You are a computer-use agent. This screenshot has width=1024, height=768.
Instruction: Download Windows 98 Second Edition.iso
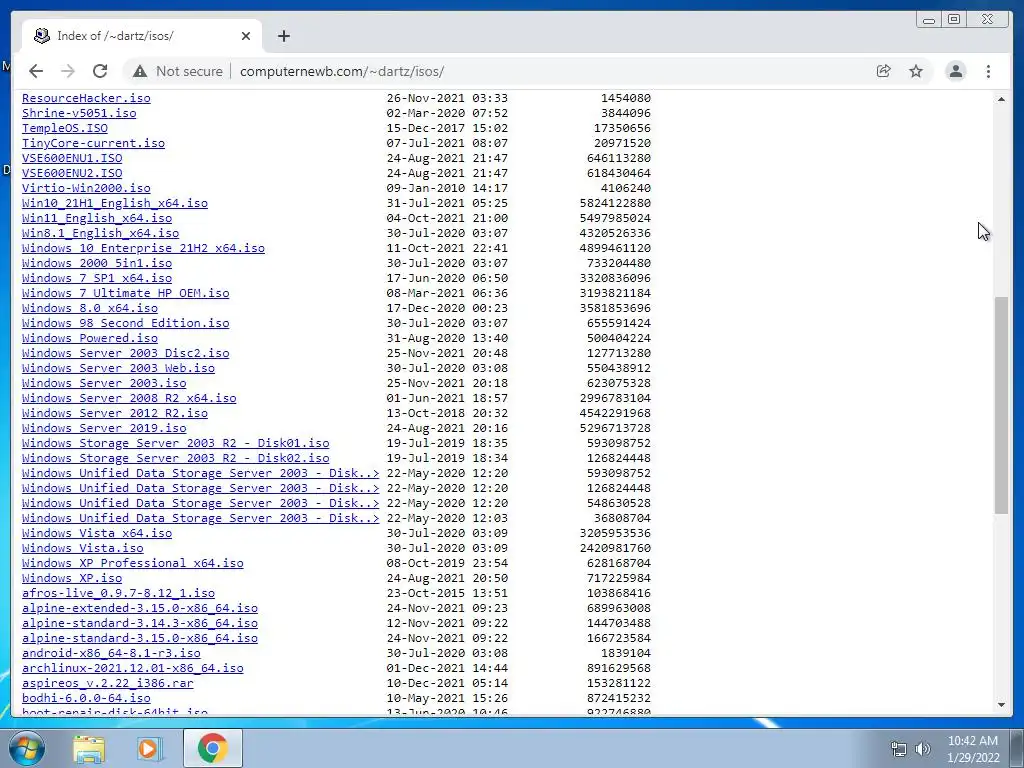coord(125,323)
